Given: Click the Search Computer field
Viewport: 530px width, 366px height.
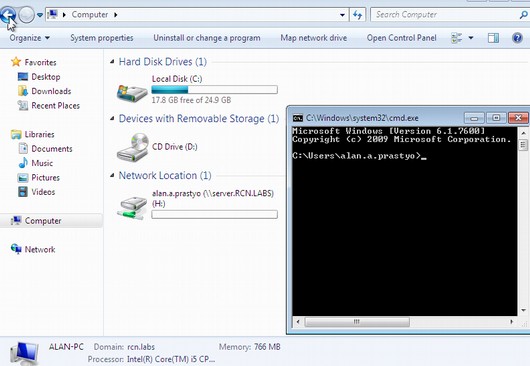Looking at the screenshot, I should pyautogui.click(x=445, y=15).
